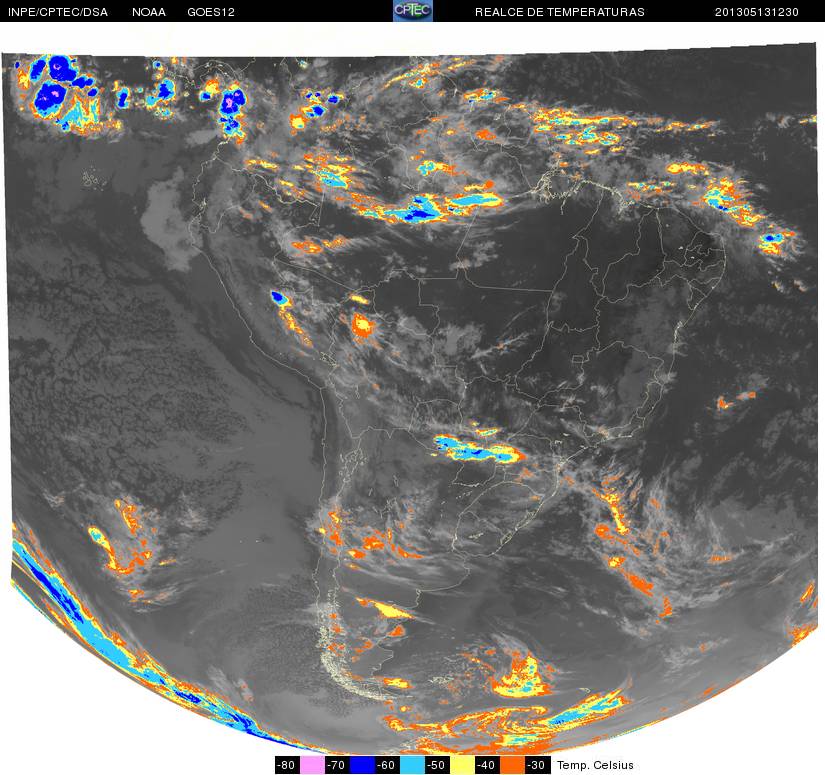Click the Temp. Celsius legend label
Image resolution: width=825 pixels, height=775 pixels.
coord(595,765)
